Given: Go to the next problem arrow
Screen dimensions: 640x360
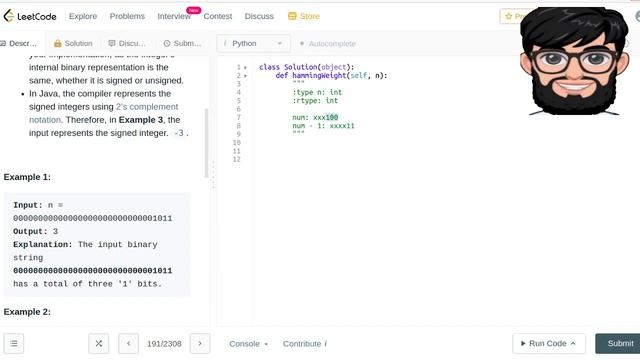Looking at the screenshot, I should [200, 343].
